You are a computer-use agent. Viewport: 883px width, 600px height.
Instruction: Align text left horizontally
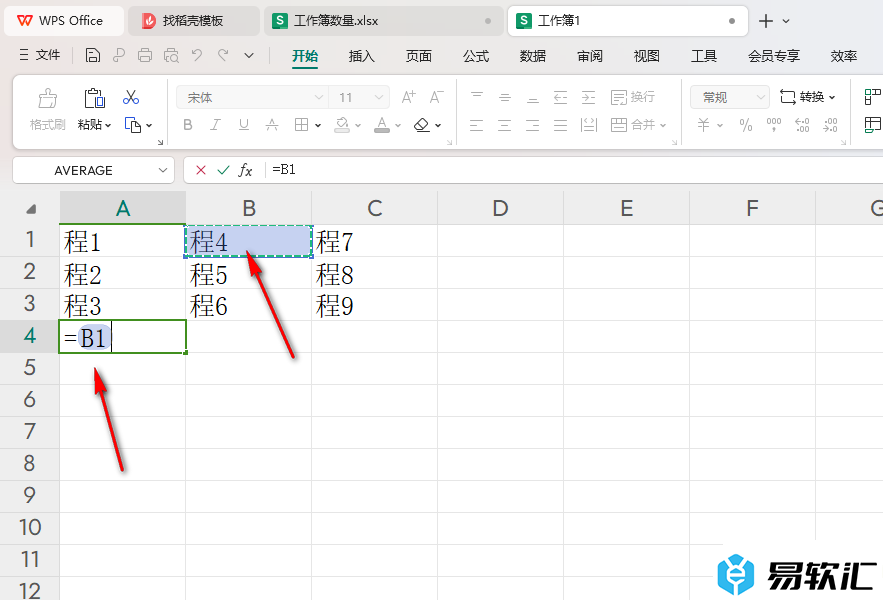click(x=476, y=125)
